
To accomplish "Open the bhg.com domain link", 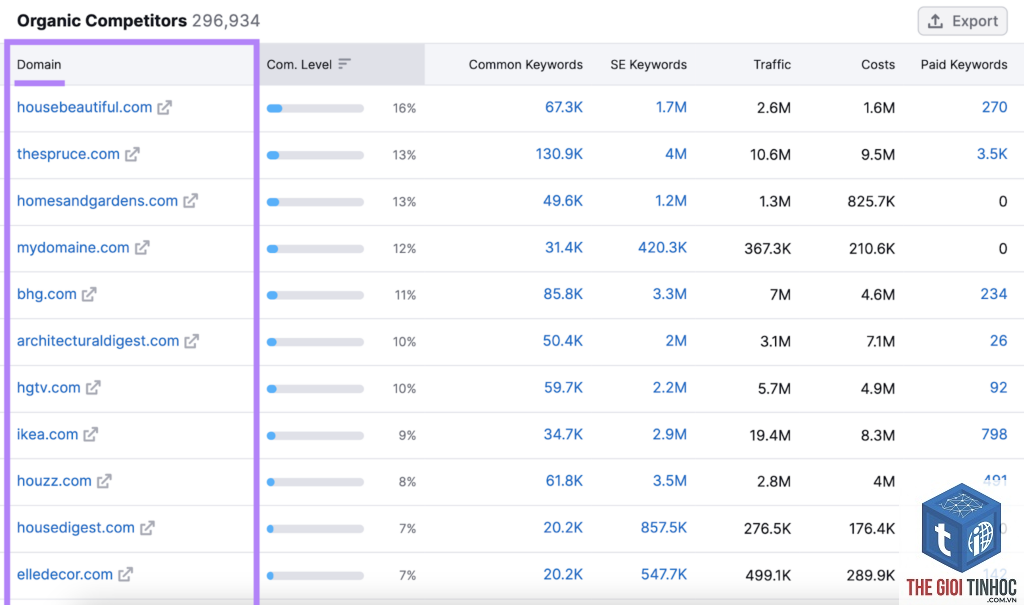I will point(46,294).
